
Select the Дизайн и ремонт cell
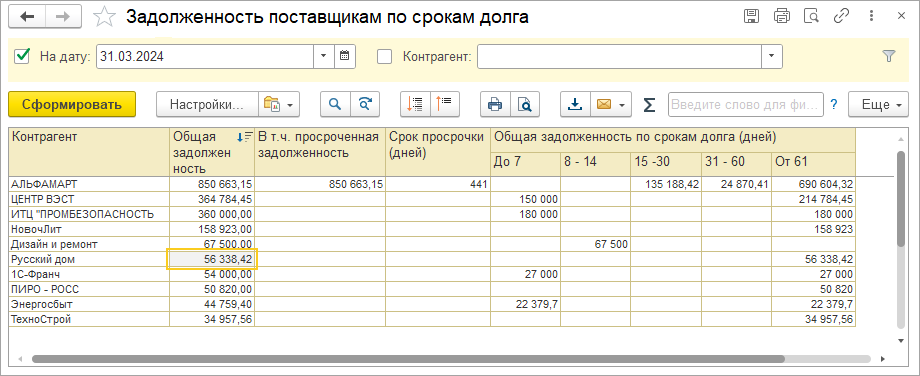point(89,244)
